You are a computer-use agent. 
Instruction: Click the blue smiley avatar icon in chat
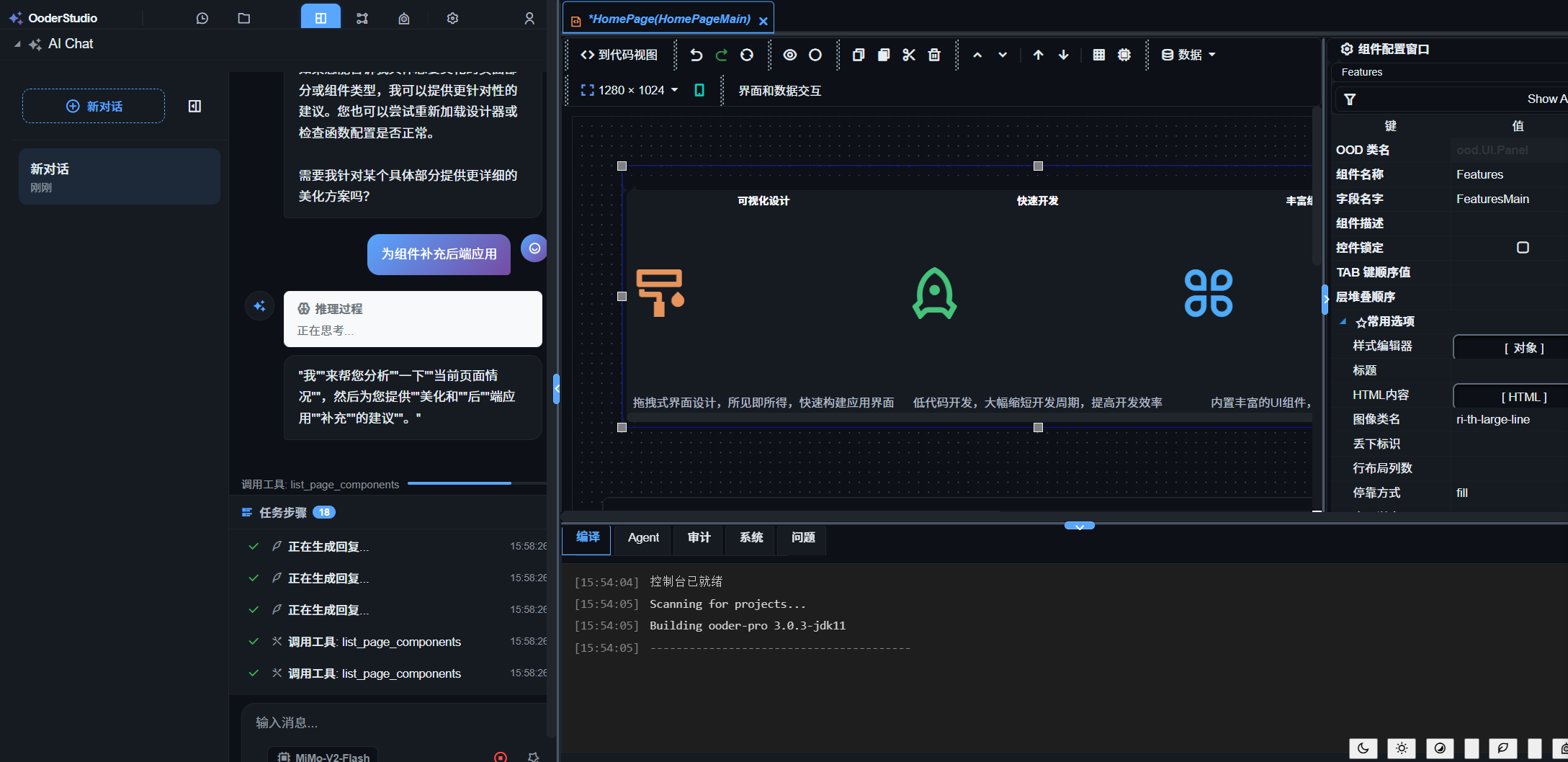click(534, 248)
